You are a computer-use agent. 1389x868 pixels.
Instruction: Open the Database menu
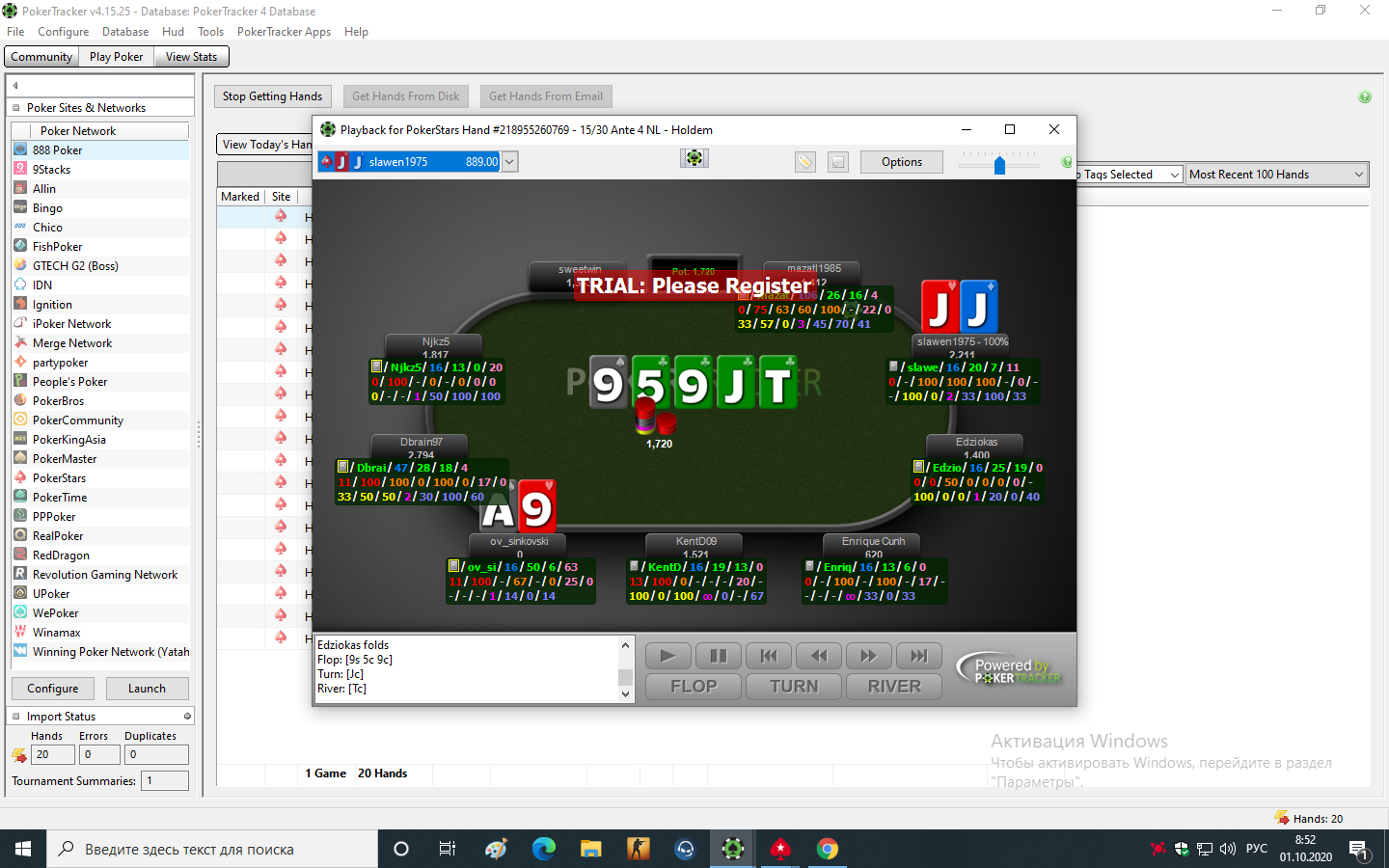[125, 32]
